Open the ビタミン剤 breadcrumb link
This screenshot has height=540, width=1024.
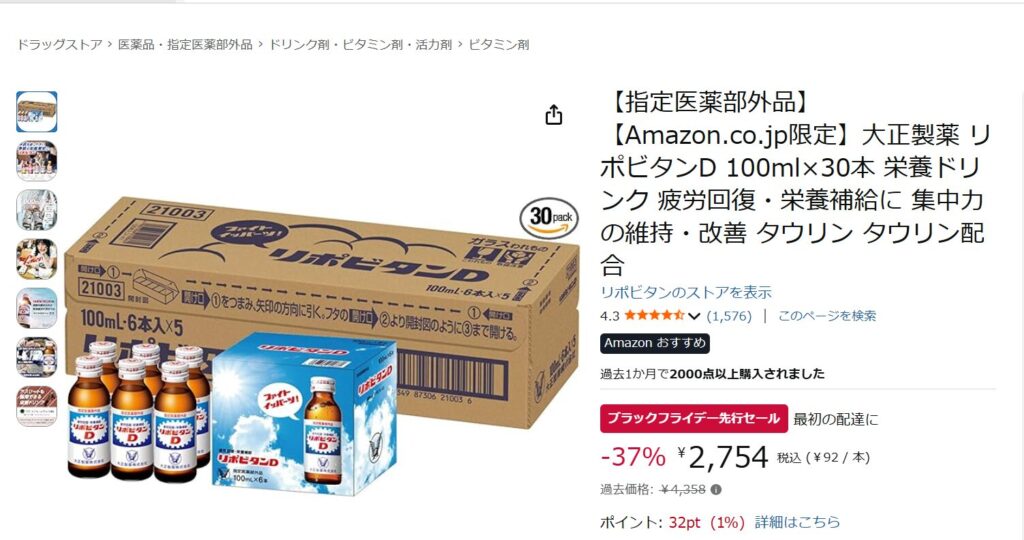(x=498, y=44)
